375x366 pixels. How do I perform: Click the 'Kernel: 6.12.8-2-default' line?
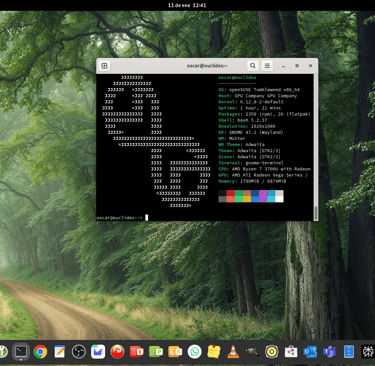coord(251,102)
